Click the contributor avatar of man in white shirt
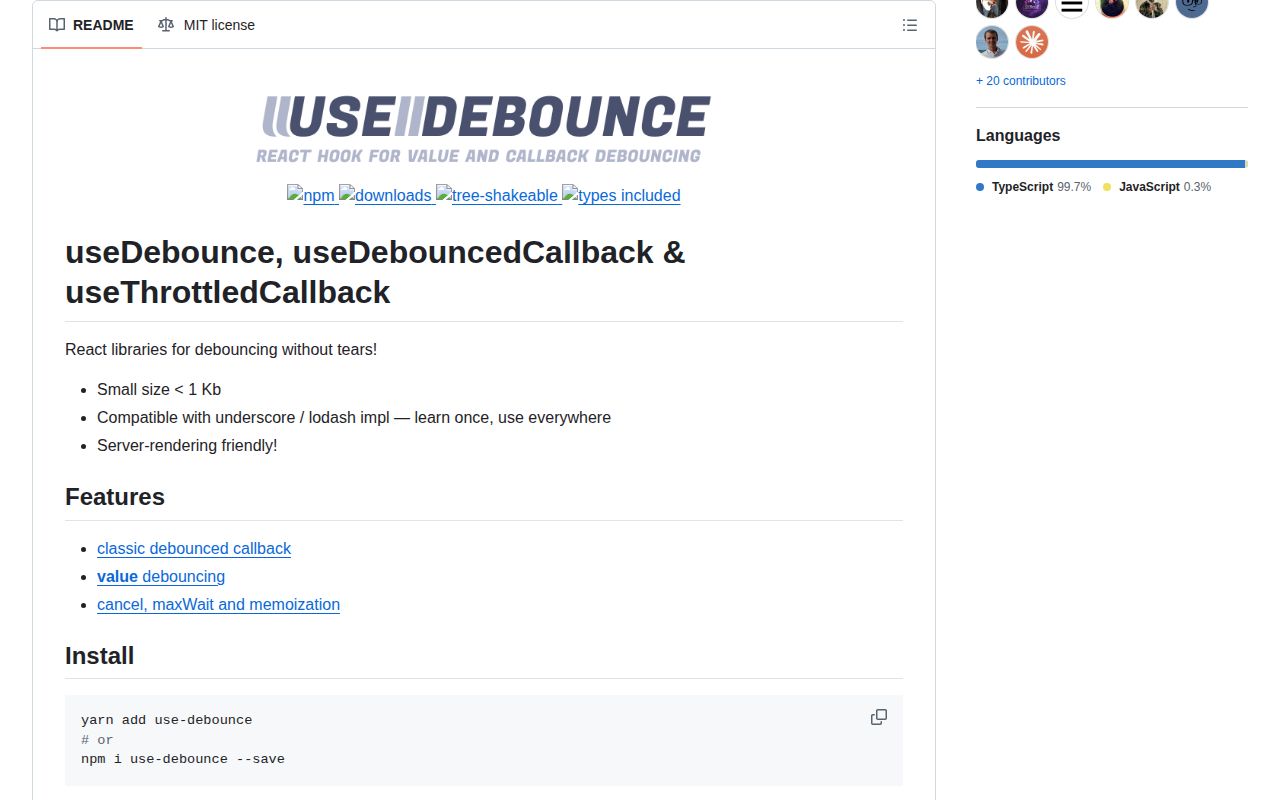Viewport: 1280px width, 800px height. [x=992, y=42]
